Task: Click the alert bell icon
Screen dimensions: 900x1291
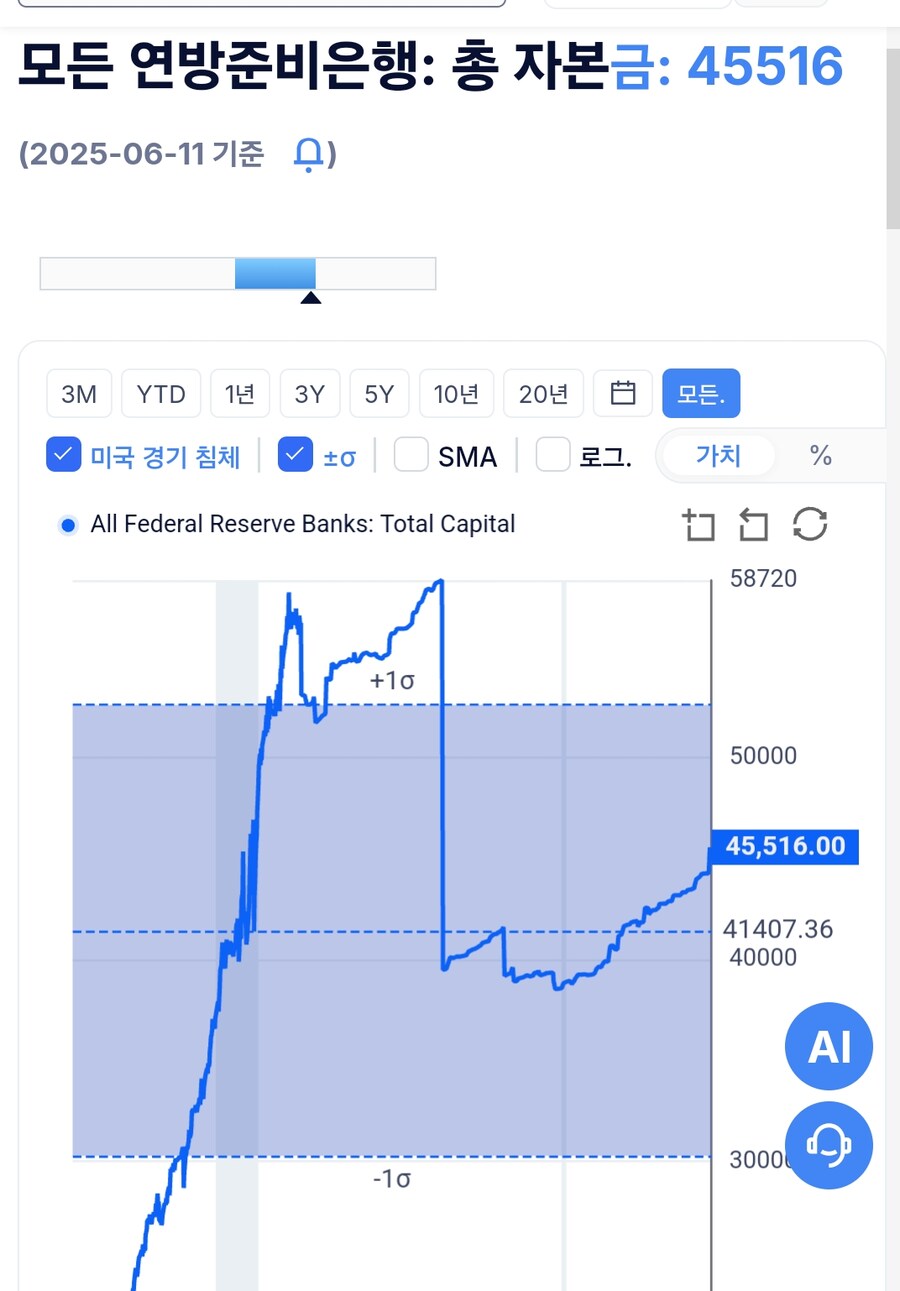Action: tap(309, 155)
